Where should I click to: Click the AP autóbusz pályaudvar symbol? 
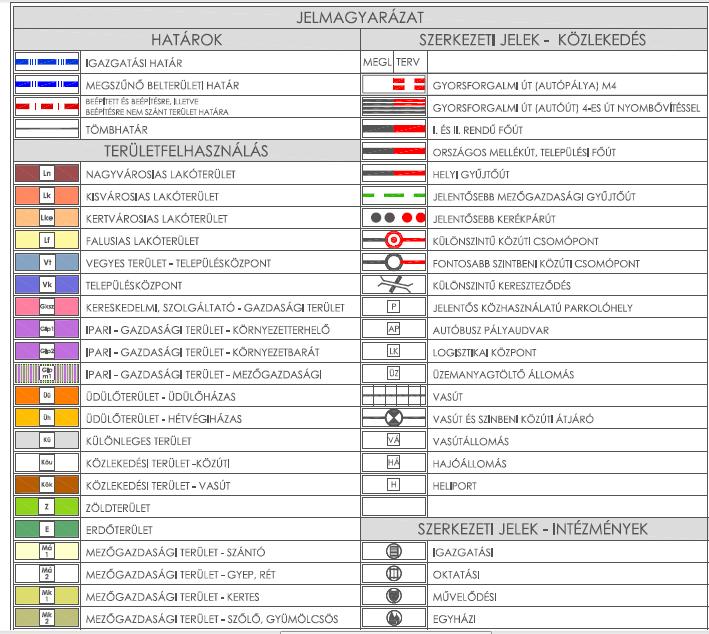tap(394, 329)
